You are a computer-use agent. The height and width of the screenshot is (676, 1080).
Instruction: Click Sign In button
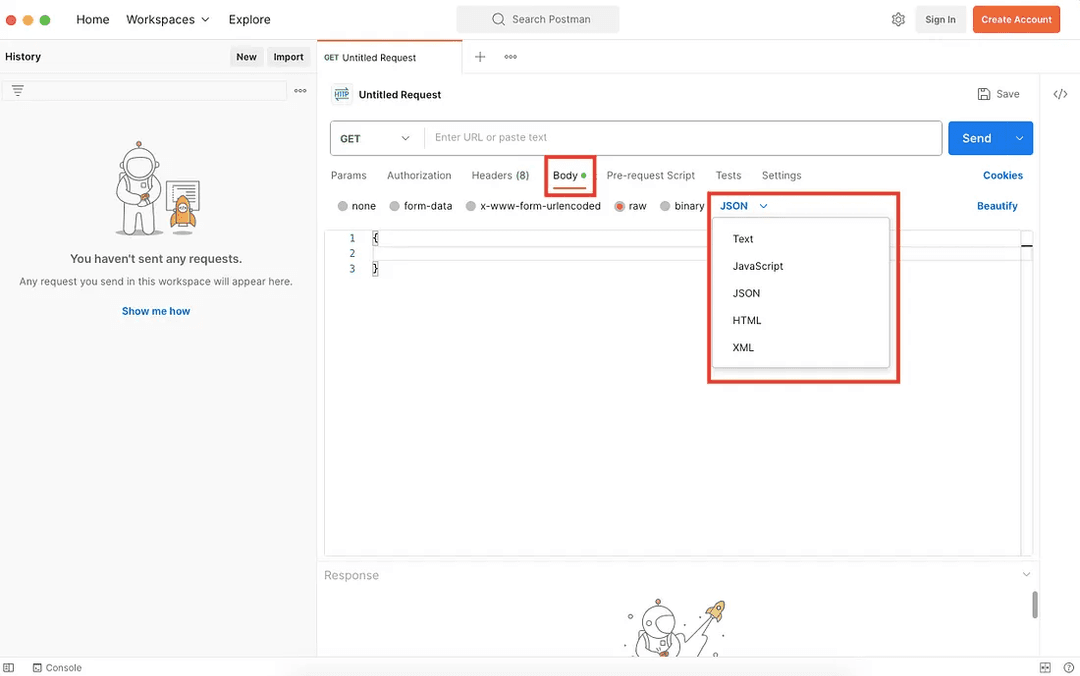pyautogui.click(x=940, y=19)
